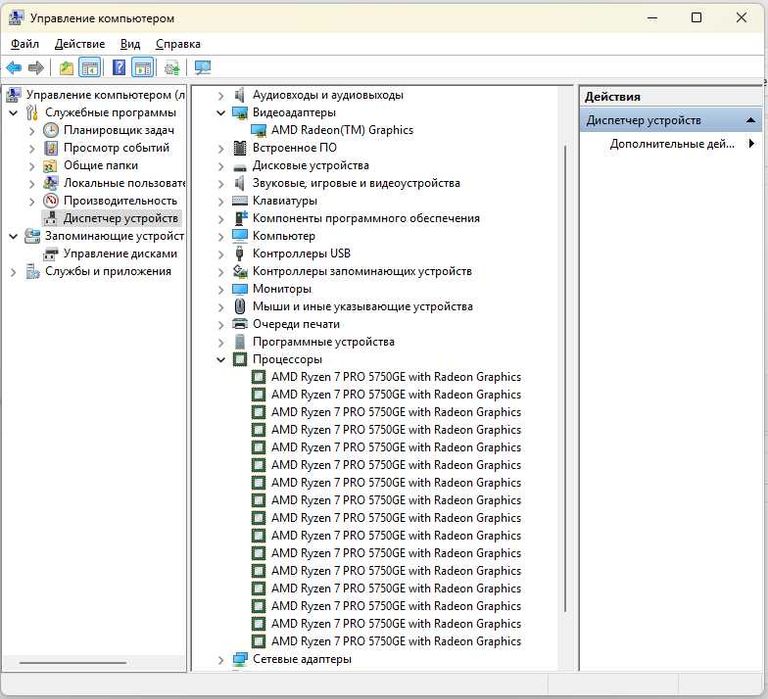768x699 pixels.
Task: Select Управление дисками tree item
Action: 120,254
